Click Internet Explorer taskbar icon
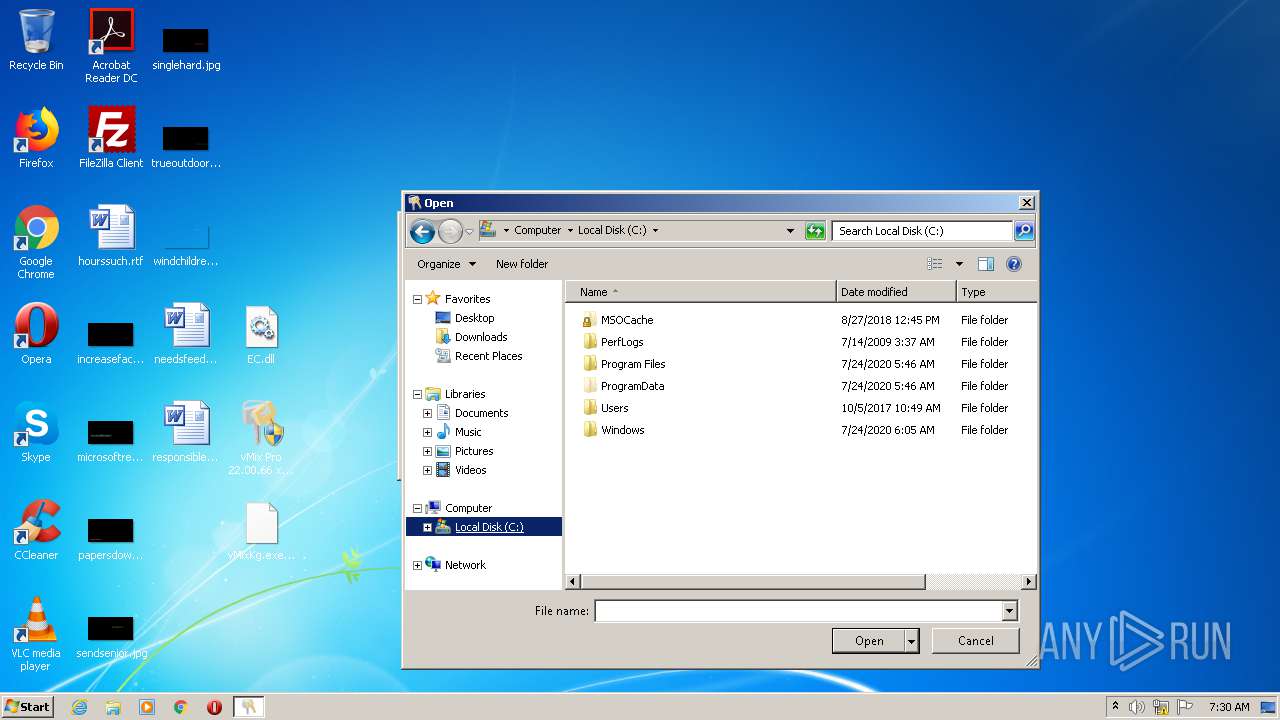The height and width of the screenshot is (720, 1280). click(79, 707)
